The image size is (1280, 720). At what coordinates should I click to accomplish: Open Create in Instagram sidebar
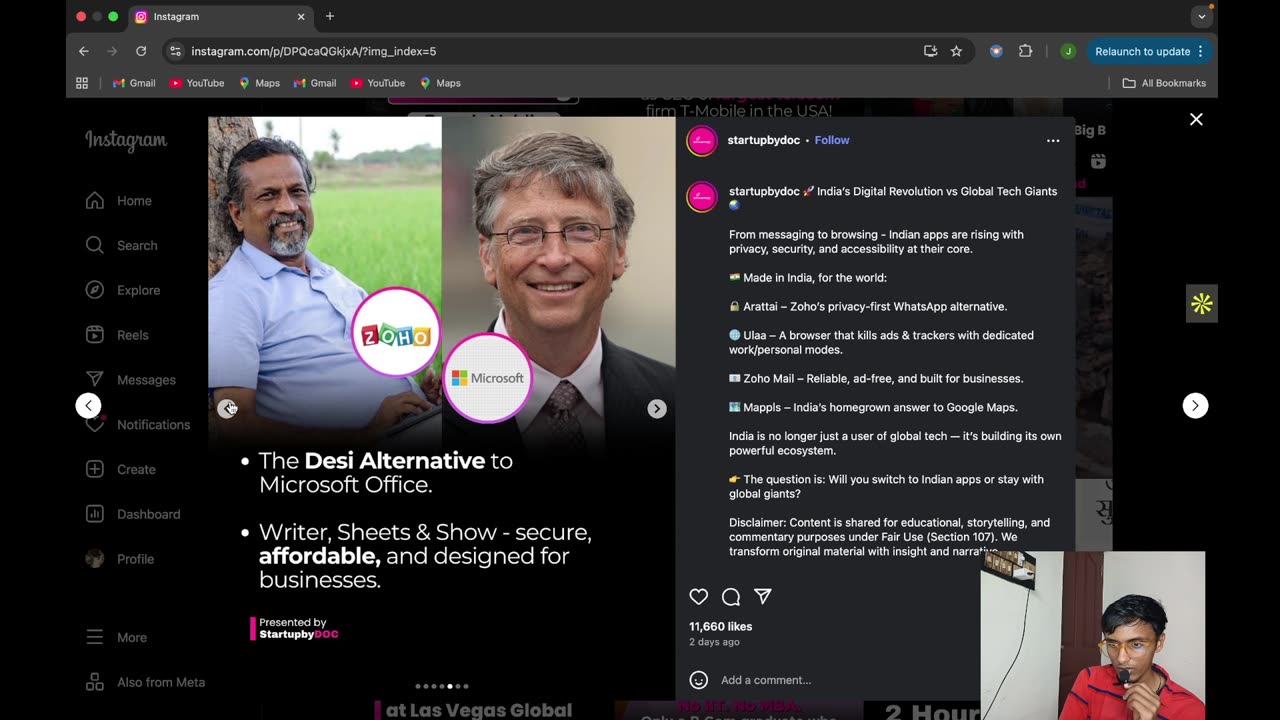[x=120, y=469]
